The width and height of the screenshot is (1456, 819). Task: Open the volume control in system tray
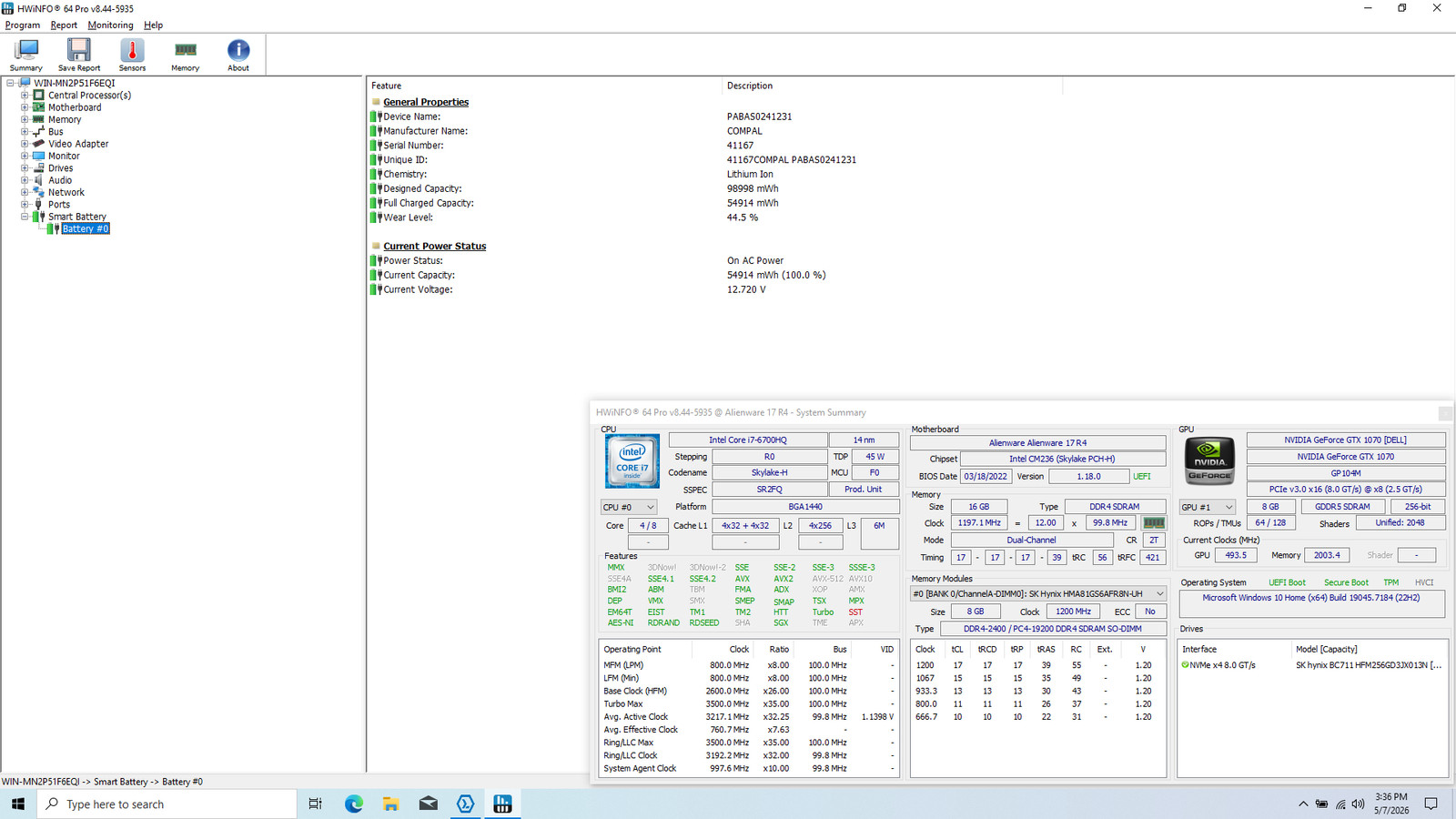click(x=1358, y=804)
